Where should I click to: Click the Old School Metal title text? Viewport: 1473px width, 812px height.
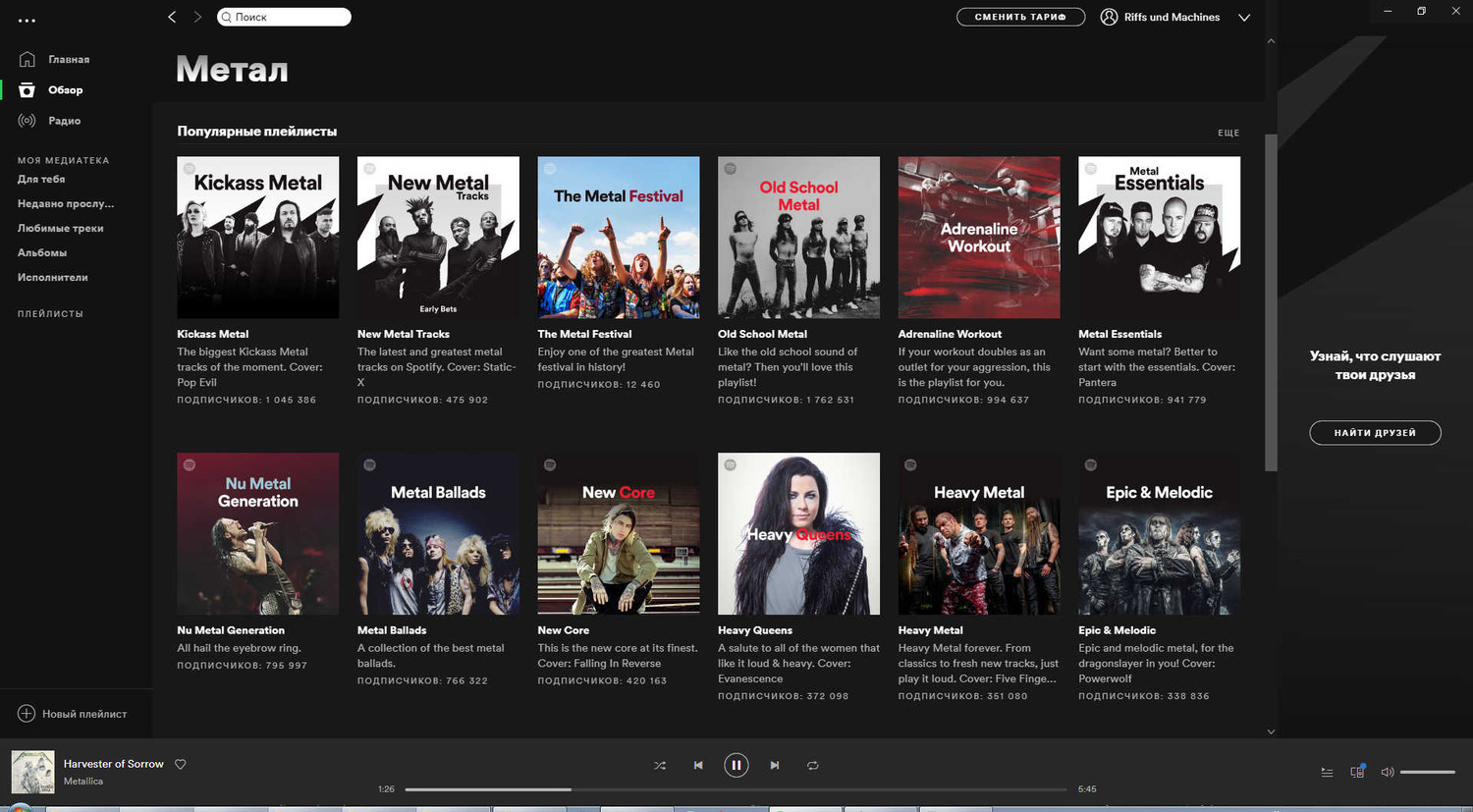[762, 334]
